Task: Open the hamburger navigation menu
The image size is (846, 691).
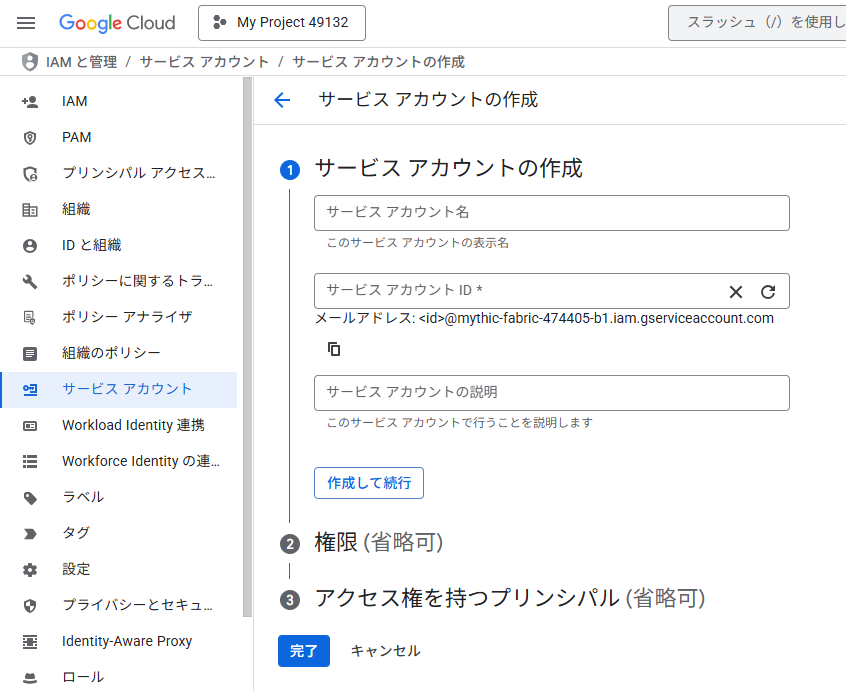Action: pos(26,23)
